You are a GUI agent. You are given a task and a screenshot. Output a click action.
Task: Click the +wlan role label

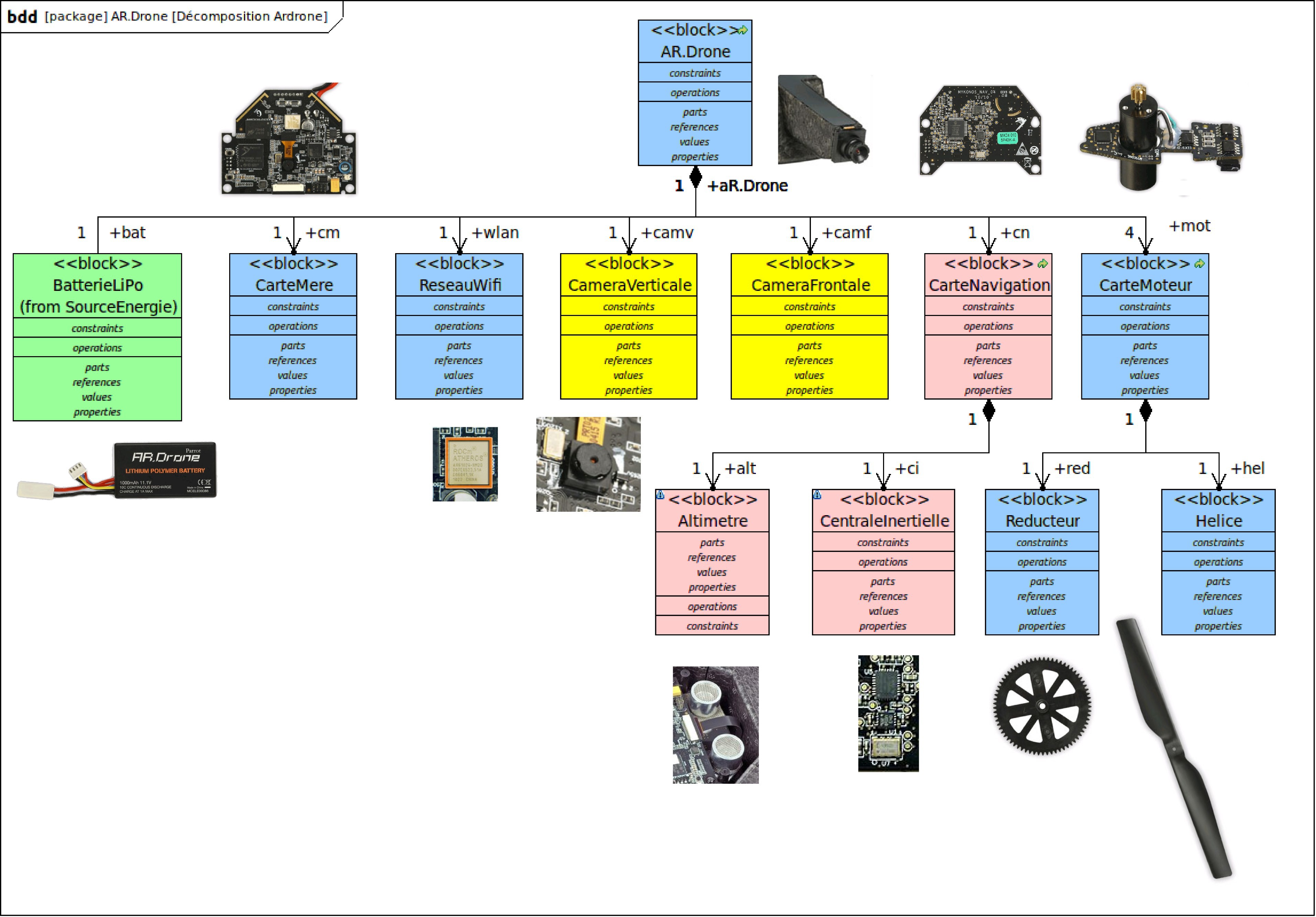point(495,233)
